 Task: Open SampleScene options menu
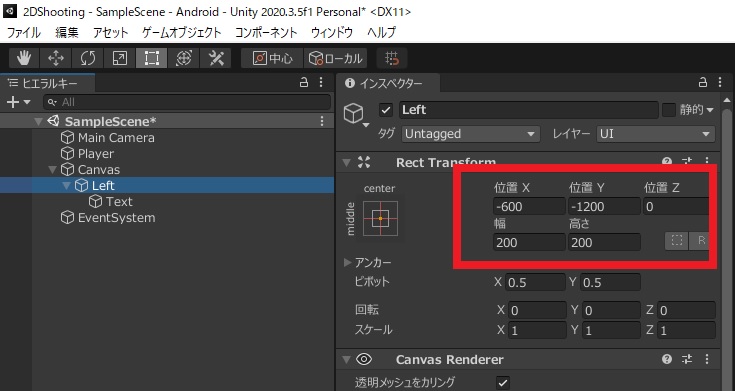click(x=322, y=121)
